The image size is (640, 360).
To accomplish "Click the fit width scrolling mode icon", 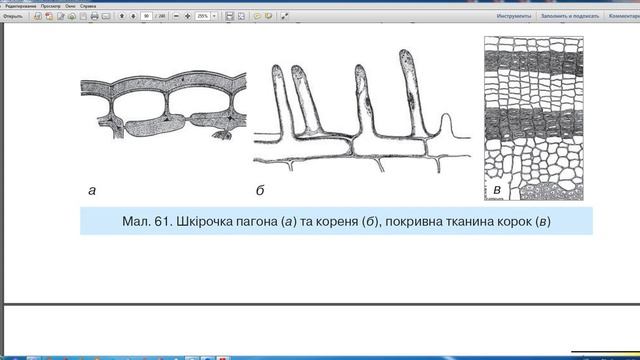I will pyautogui.click(x=230, y=16).
